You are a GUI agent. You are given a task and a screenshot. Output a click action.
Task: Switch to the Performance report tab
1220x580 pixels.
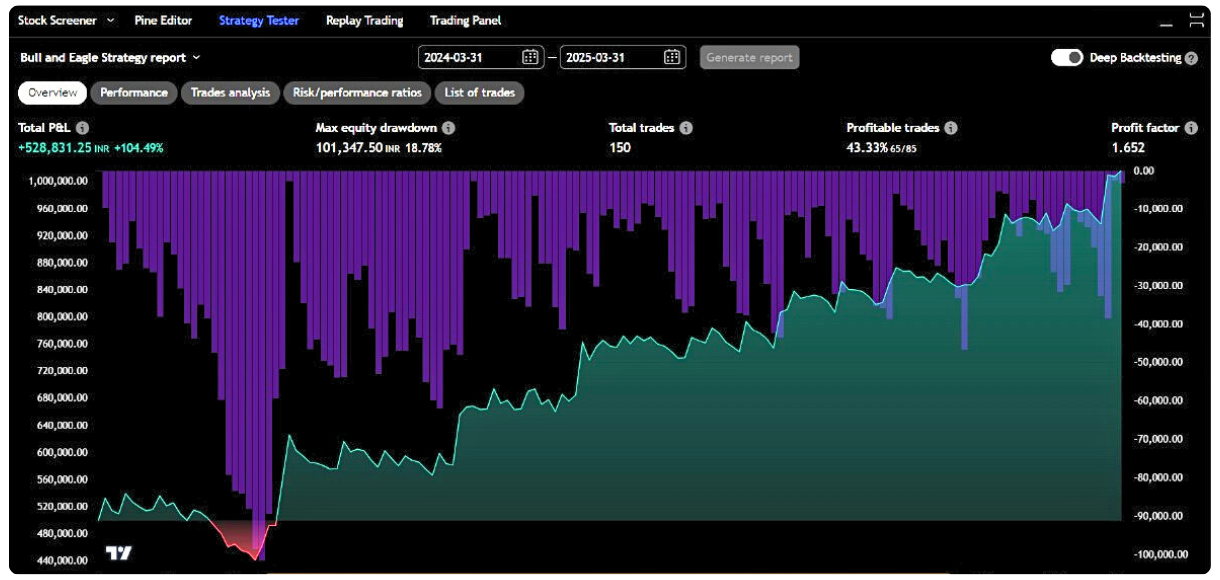click(134, 93)
